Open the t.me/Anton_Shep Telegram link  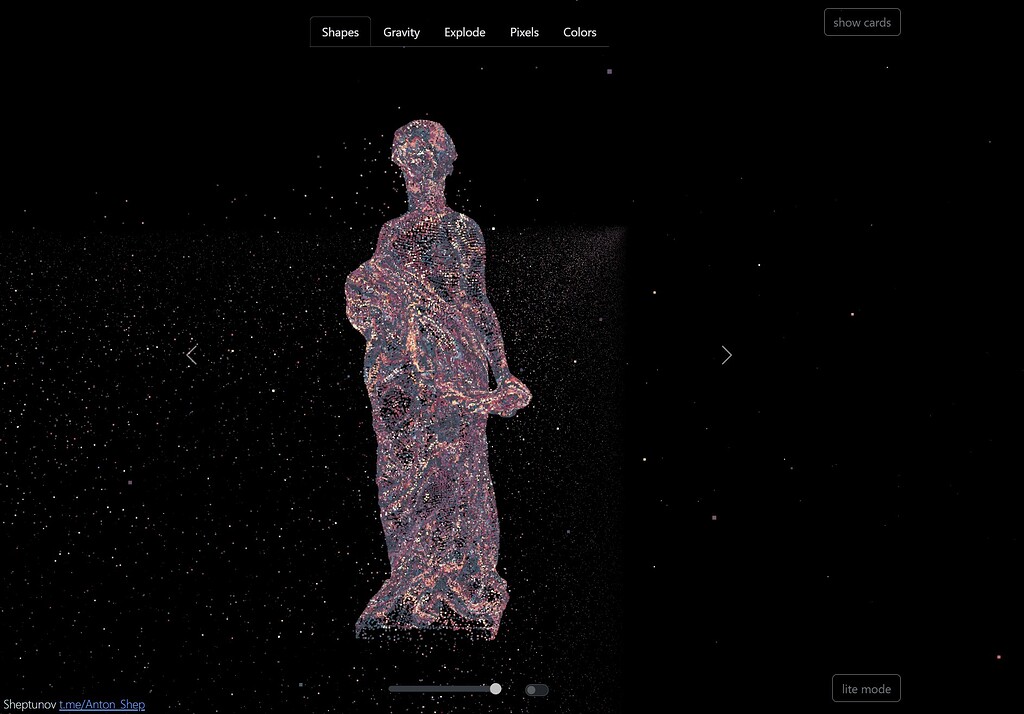pos(101,704)
